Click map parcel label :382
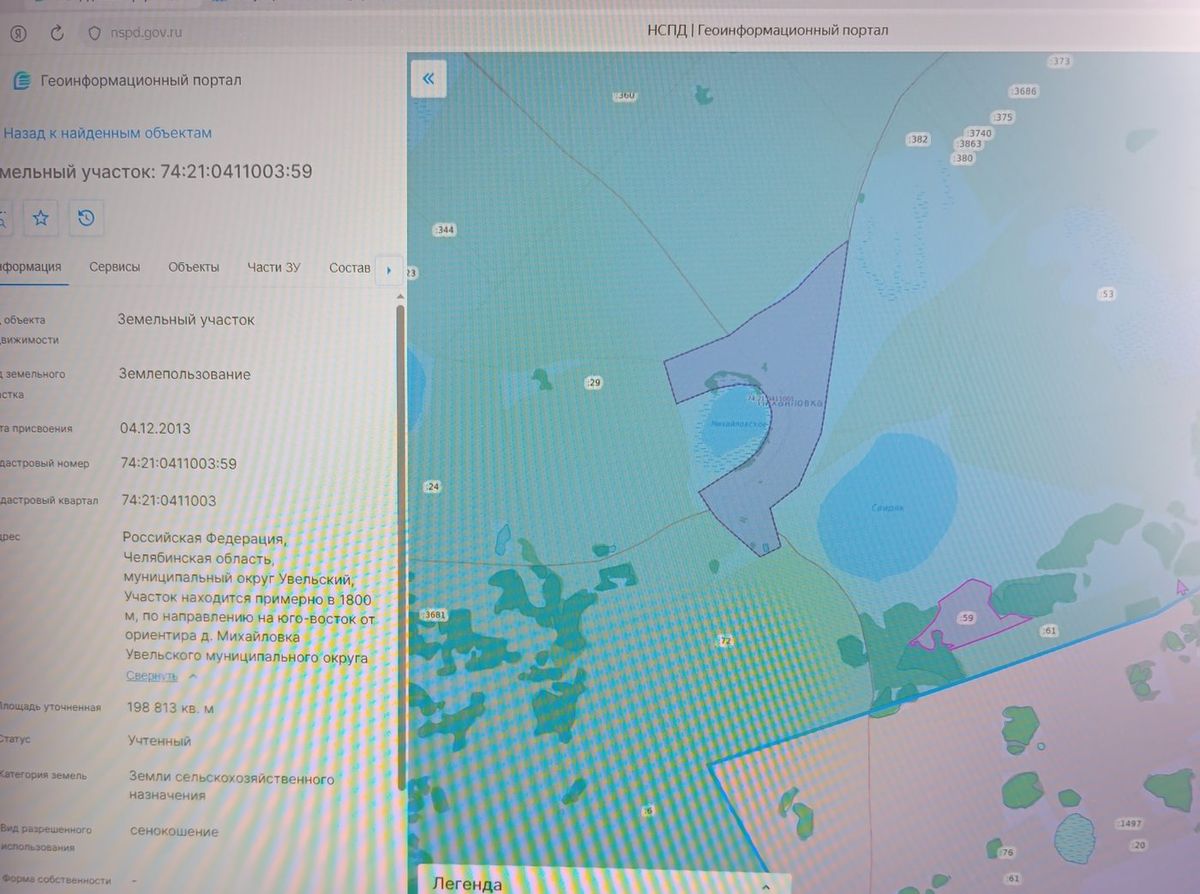This screenshot has height=894, width=1200. click(918, 139)
